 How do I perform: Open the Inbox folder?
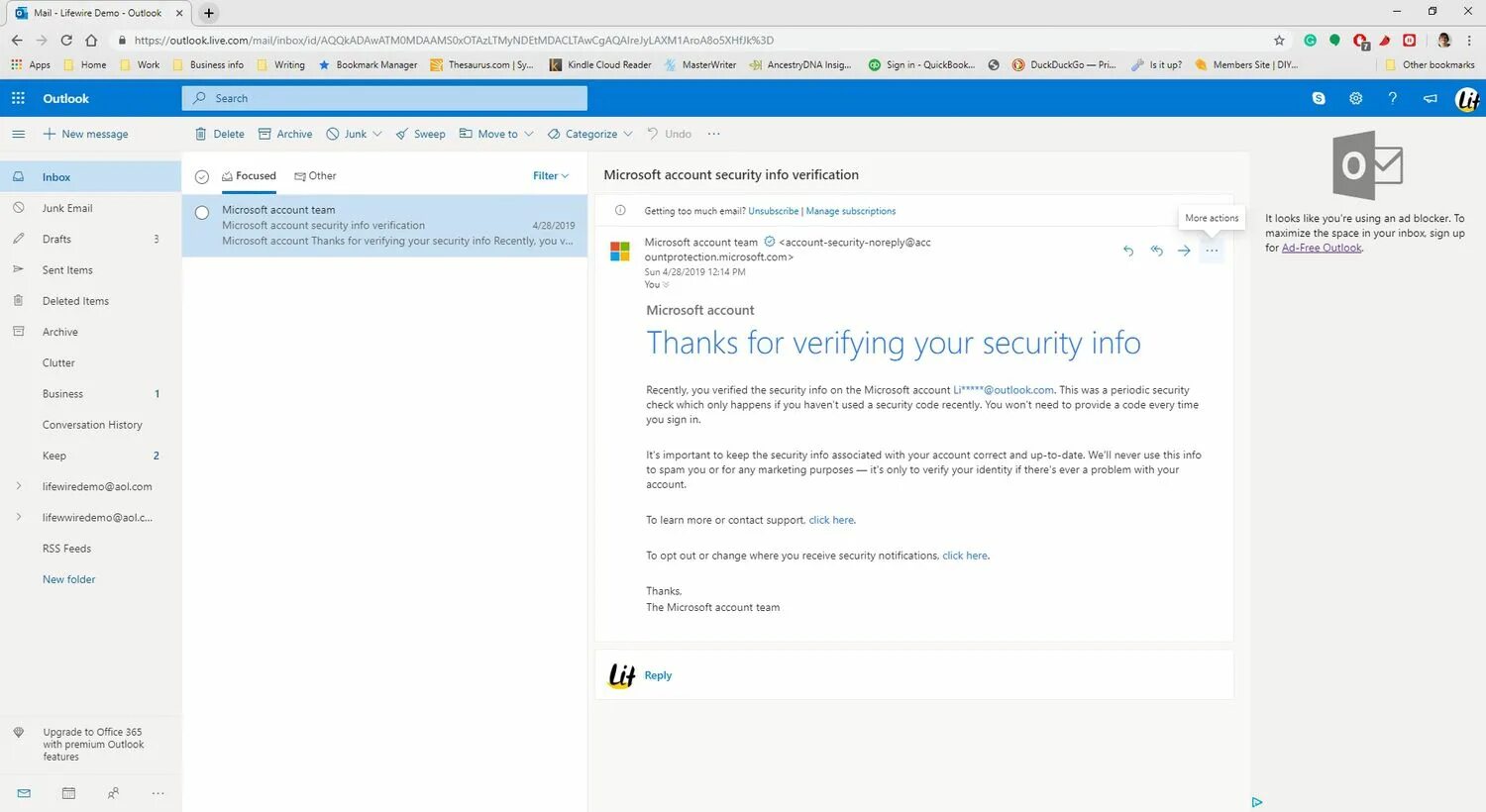pyautogui.click(x=90, y=176)
